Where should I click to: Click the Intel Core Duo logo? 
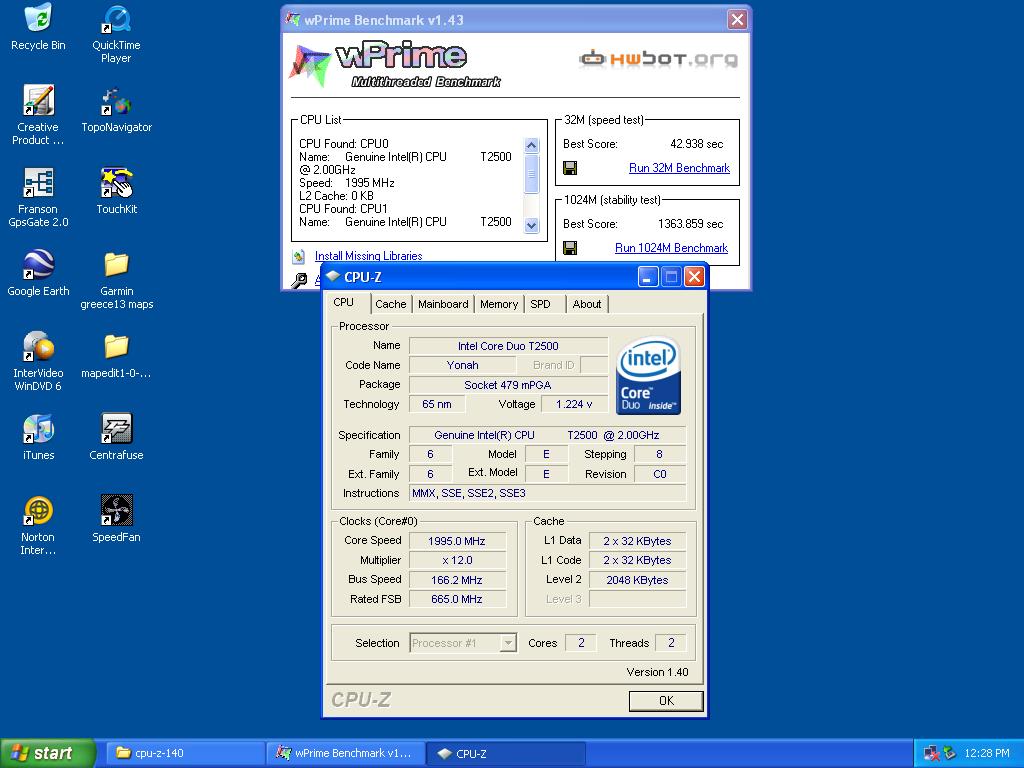648,376
